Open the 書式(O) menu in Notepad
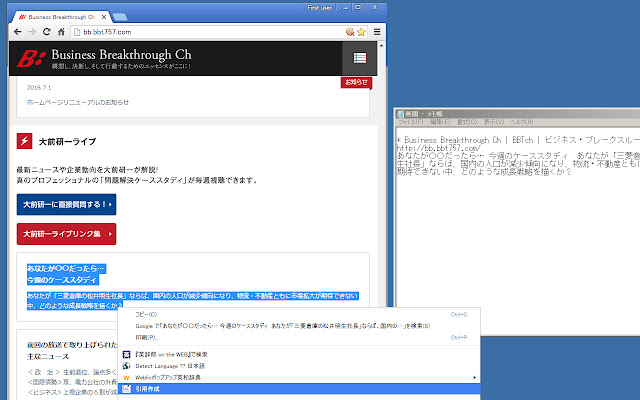640x400 pixels. (467, 122)
